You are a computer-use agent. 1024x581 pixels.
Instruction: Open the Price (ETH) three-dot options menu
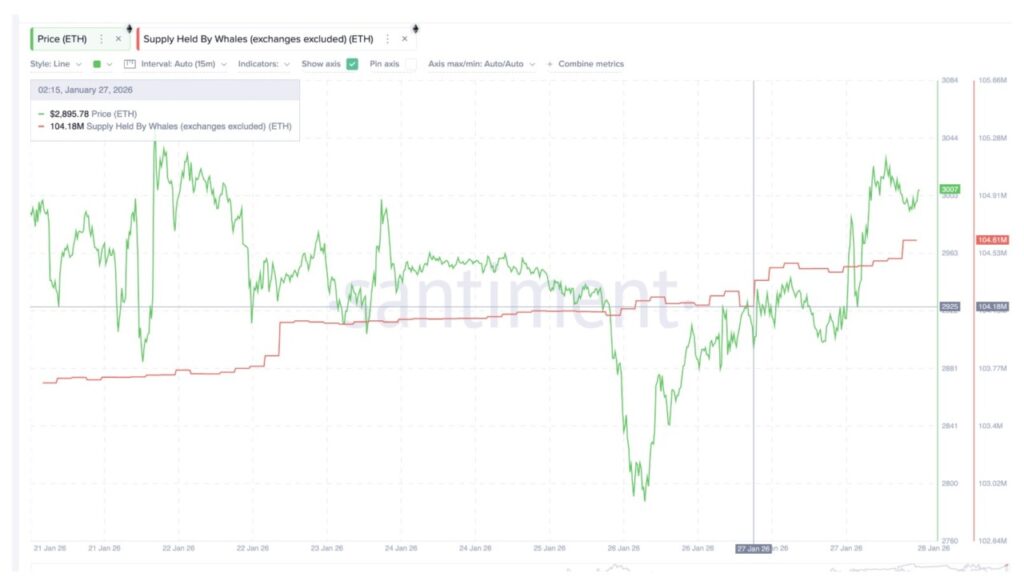[101, 39]
